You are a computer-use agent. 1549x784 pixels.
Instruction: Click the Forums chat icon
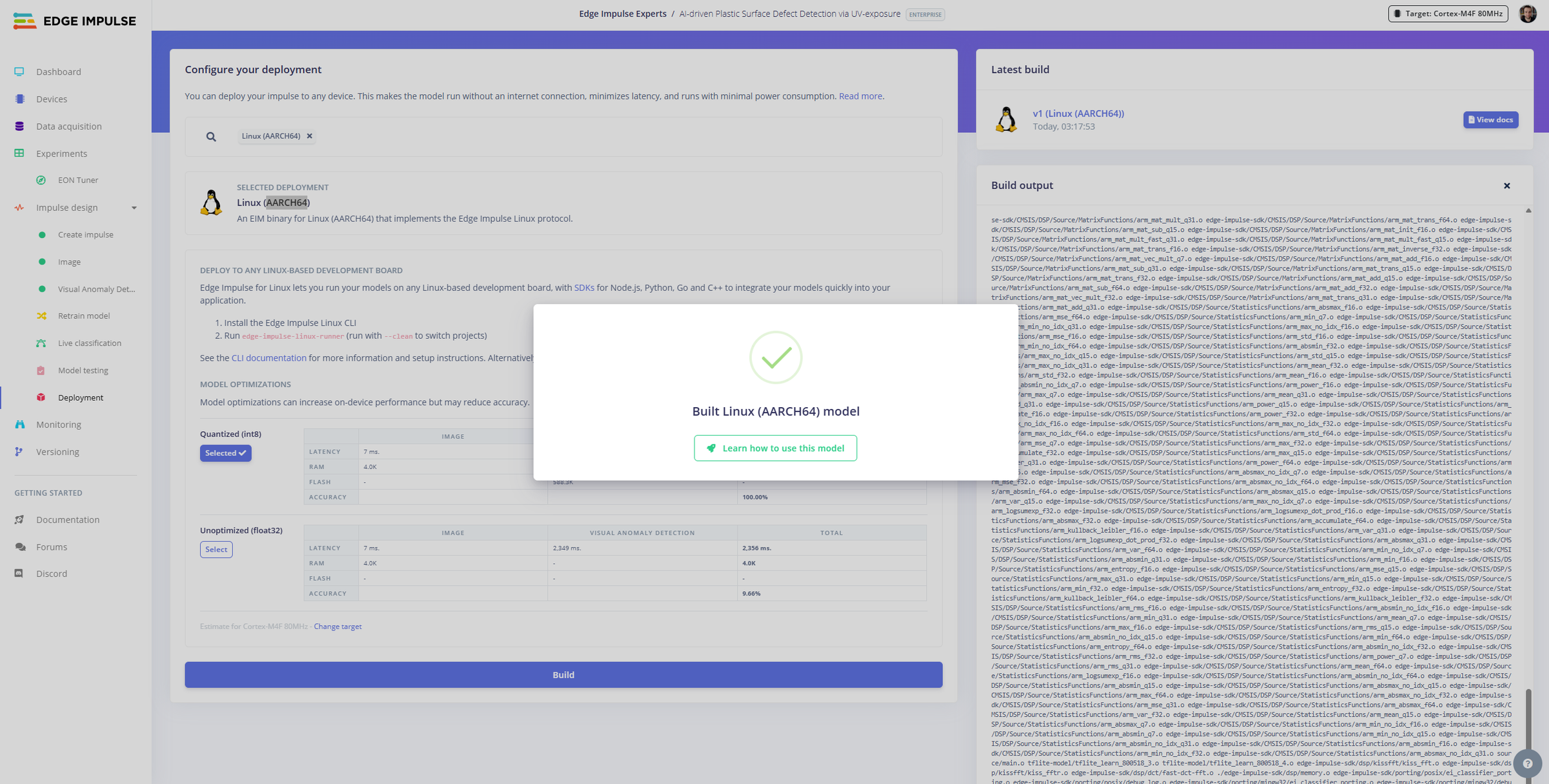tap(19, 547)
